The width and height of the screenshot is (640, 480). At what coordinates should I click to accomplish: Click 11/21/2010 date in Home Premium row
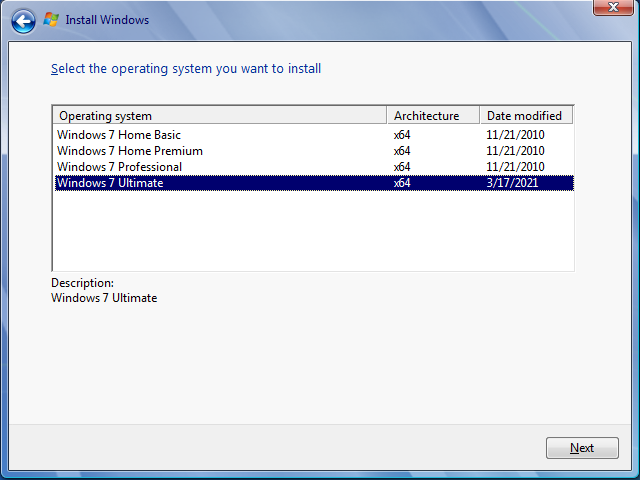pyautogui.click(x=515, y=151)
